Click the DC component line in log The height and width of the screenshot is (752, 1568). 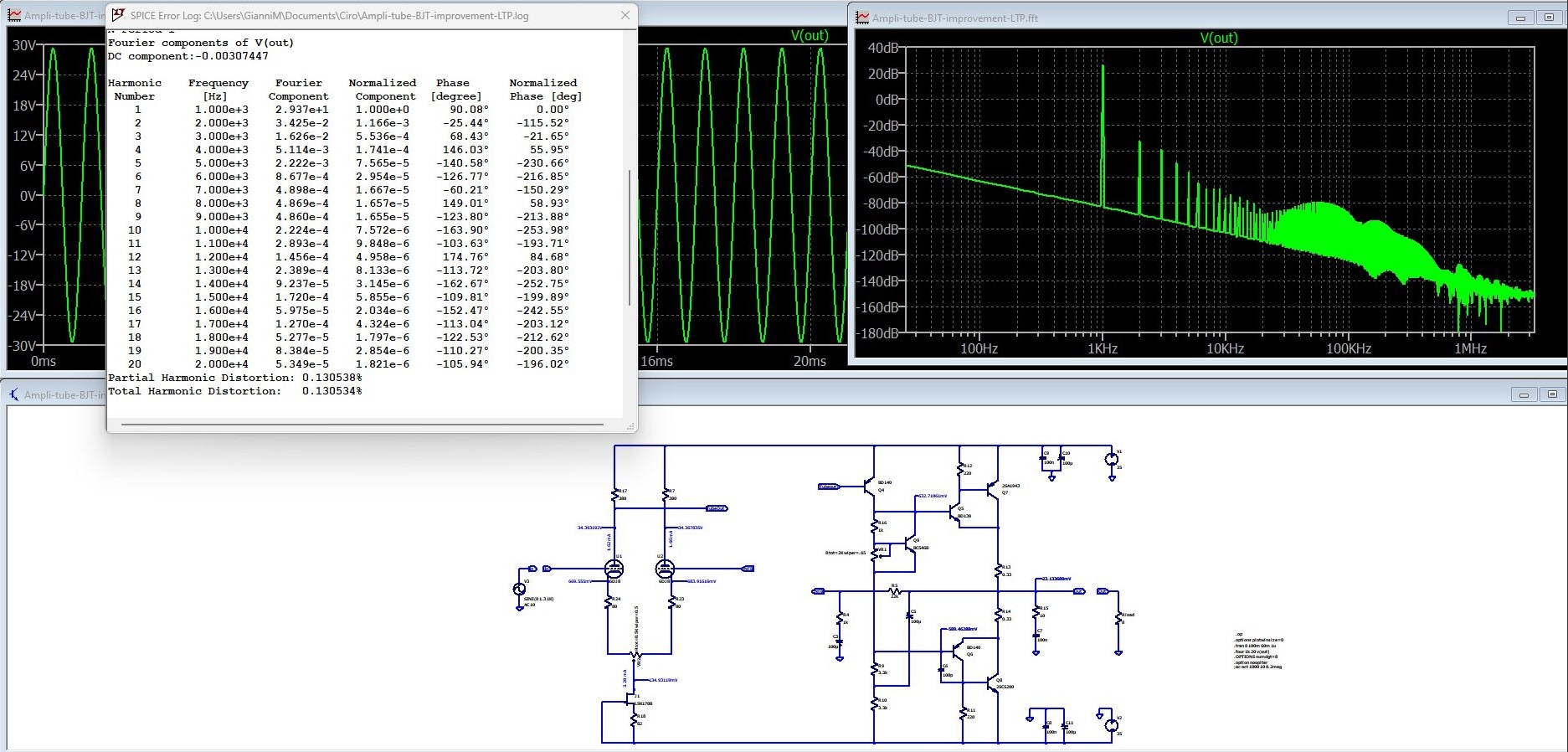click(188, 56)
